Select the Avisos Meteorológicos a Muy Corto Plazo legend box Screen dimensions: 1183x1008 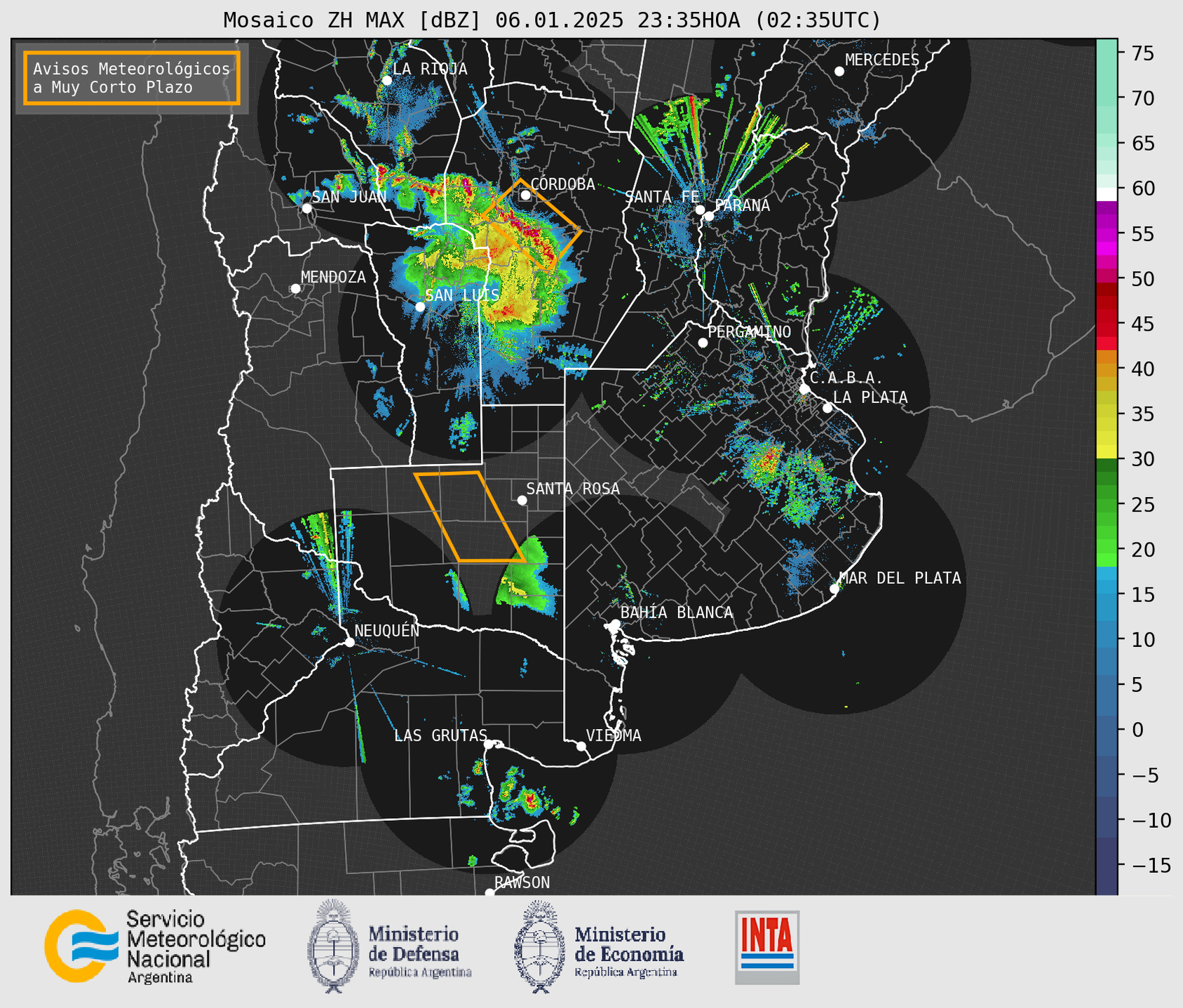click(x=132, y=78)
